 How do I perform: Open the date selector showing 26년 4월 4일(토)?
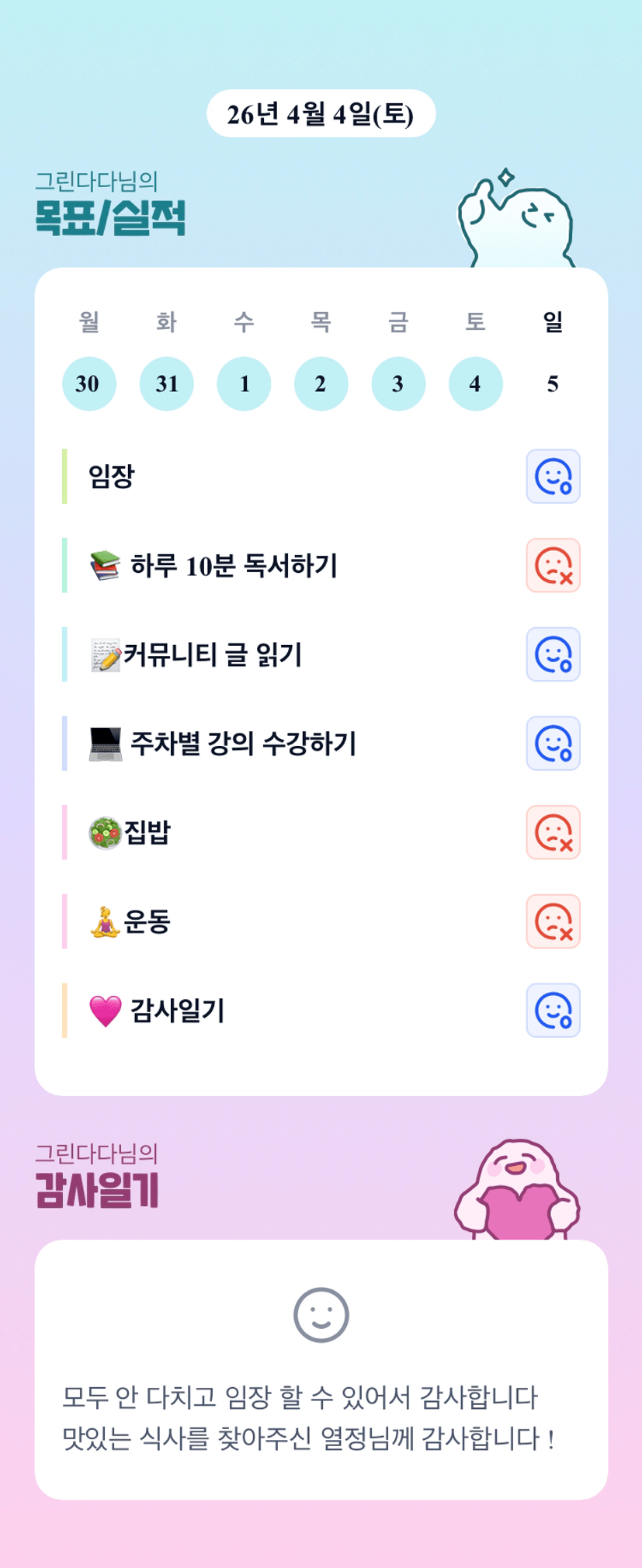pyautogui.click(x=321, y=114)
